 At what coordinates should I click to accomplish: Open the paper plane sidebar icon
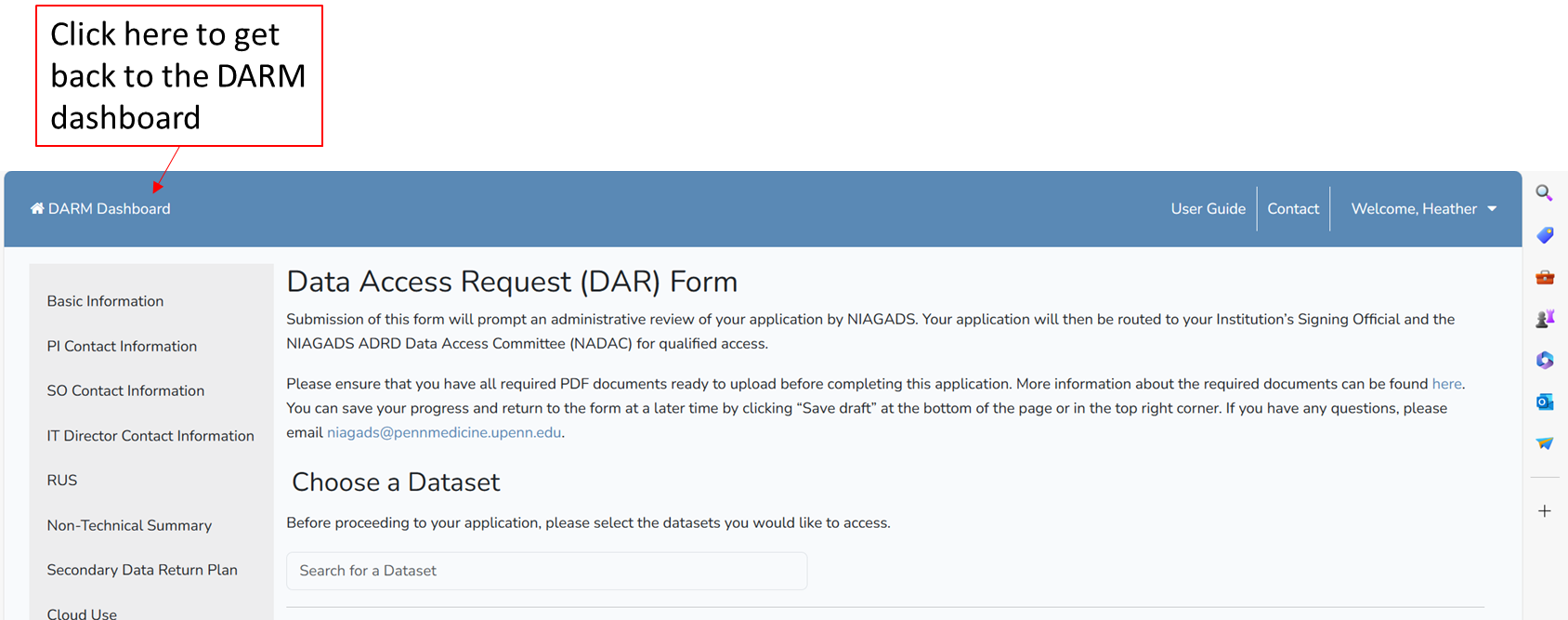pos(1544,443)
